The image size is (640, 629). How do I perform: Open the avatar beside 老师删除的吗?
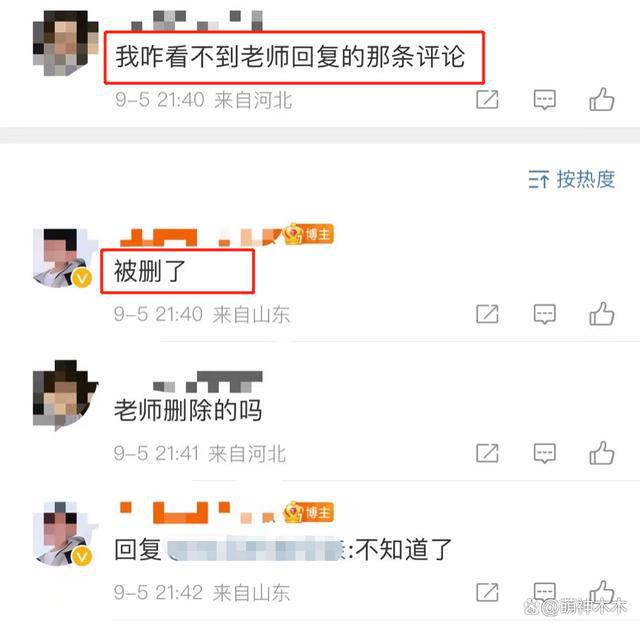(65, 394)
